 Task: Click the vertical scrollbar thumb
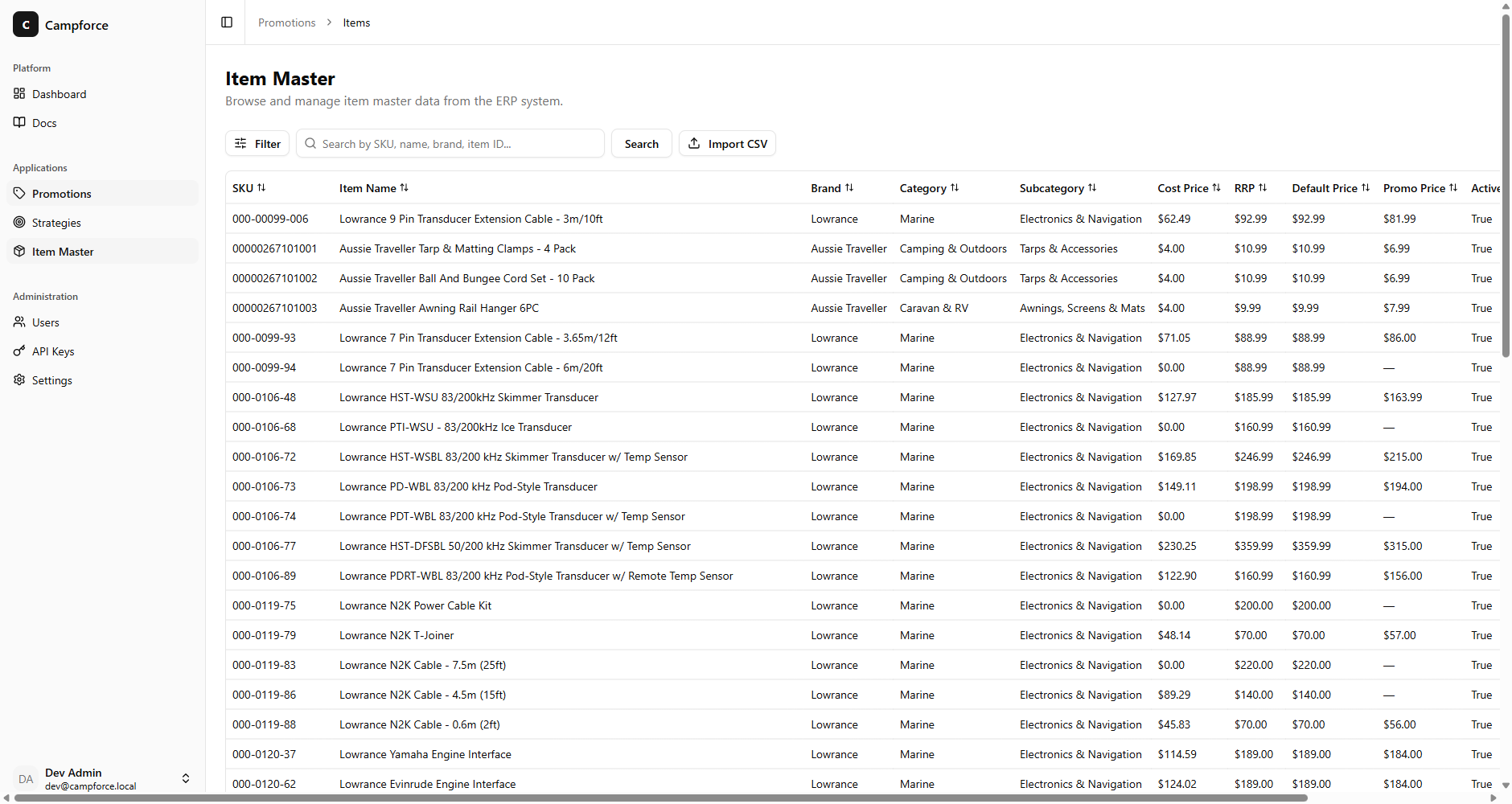pyautogui.click(x=1506, y=185)
